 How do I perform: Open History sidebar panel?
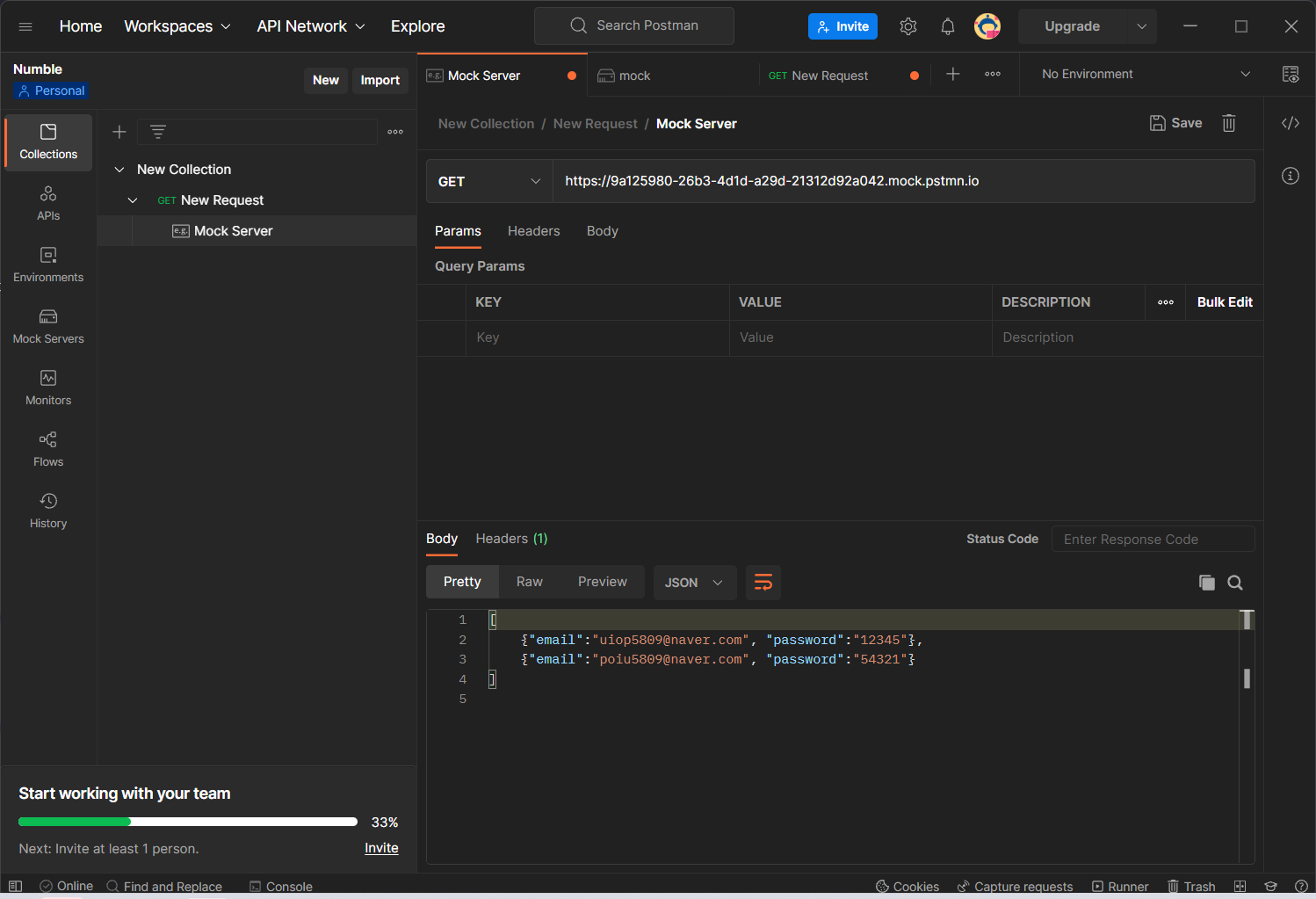48,511
